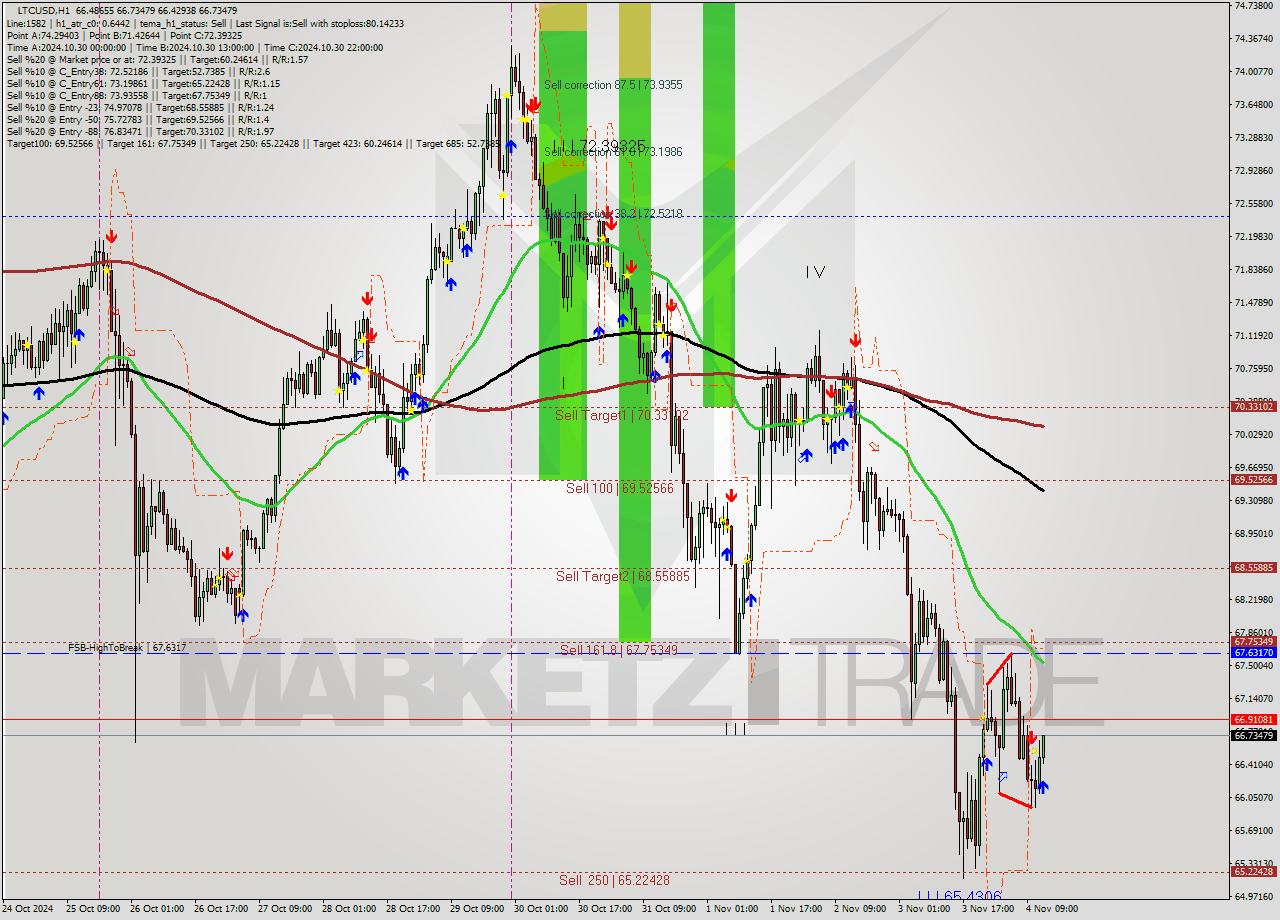Click the '25 Oct 09:00' time axis label
Screen dimensions: 1280x920
[92, 909]
